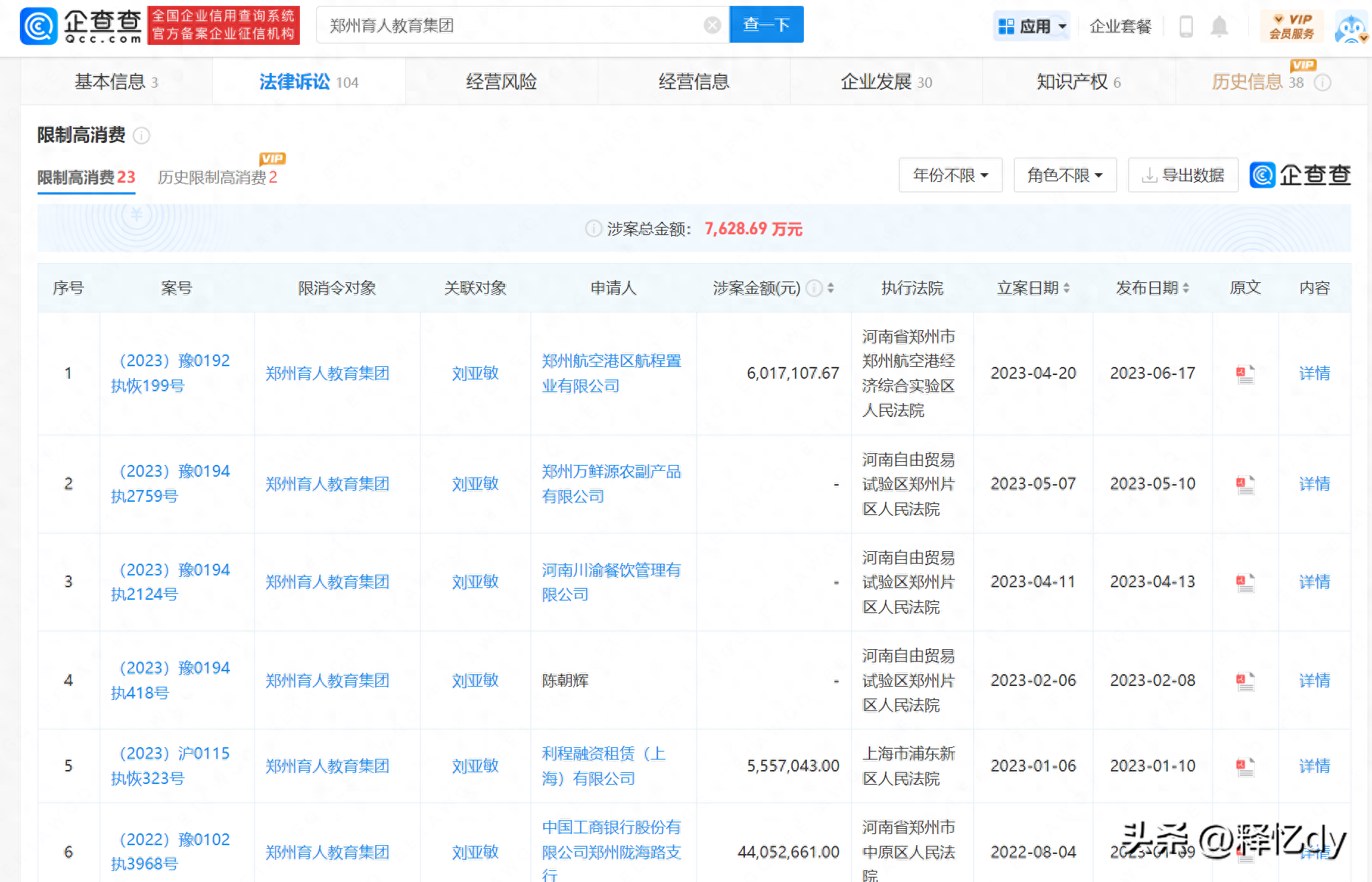
Task: Open the 角色不限 filter dropdown
Action: coord(1065,175)
